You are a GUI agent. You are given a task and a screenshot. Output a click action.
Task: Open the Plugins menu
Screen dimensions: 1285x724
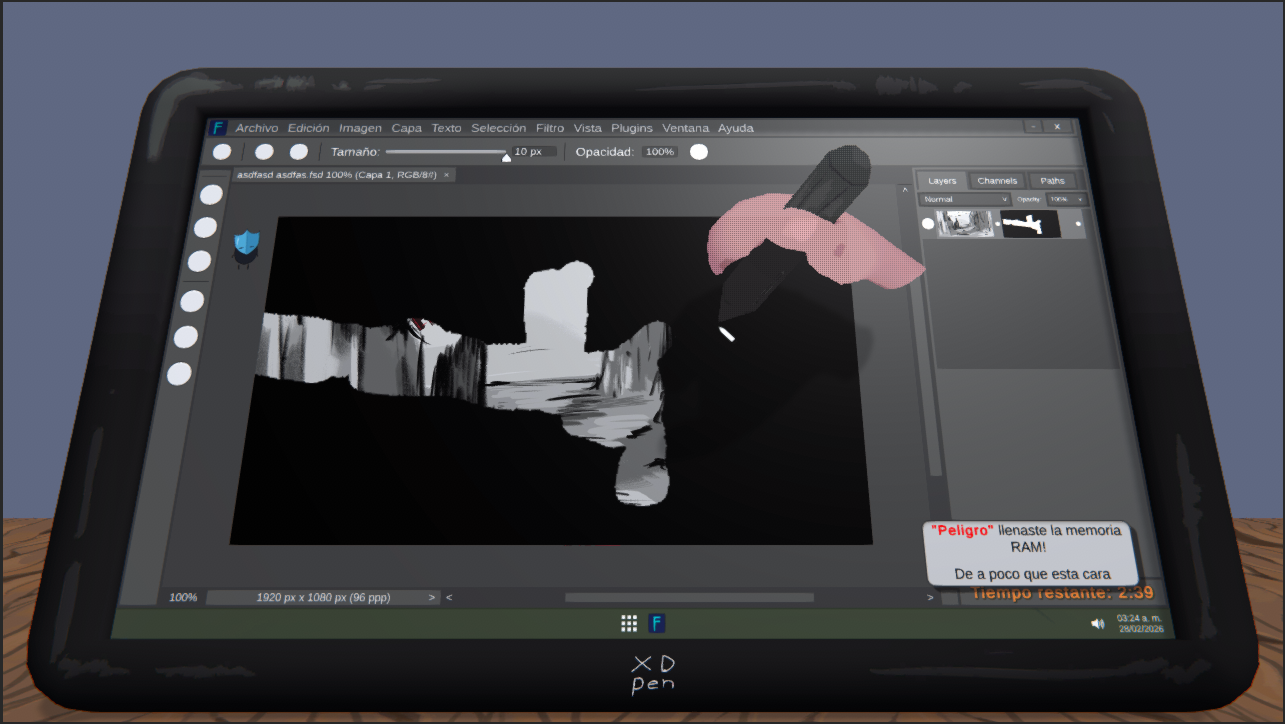632,128
